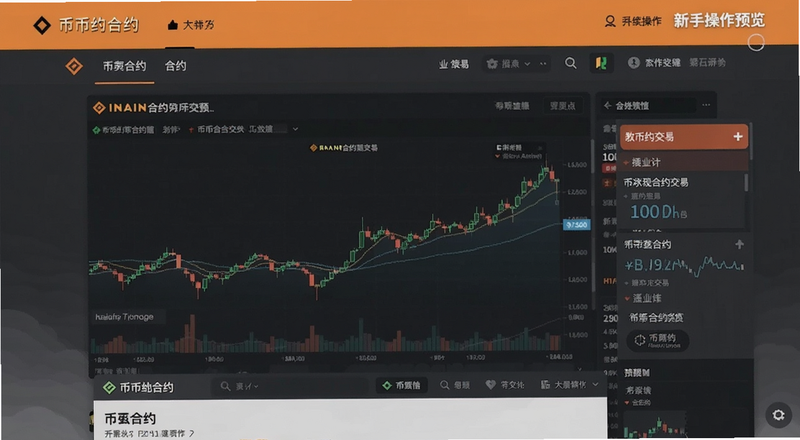Click the boxed button in chart header right
This screenshot has width=800, height=440.
(x=563, y=106)
